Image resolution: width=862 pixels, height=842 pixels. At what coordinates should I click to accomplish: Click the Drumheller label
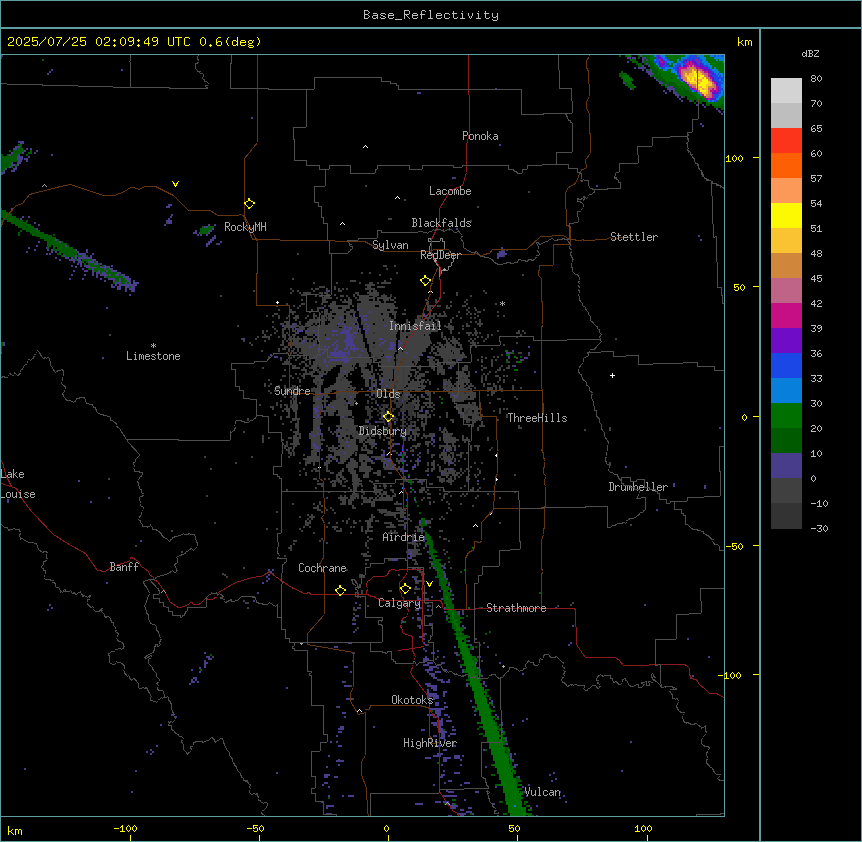(x=638, y=487)
